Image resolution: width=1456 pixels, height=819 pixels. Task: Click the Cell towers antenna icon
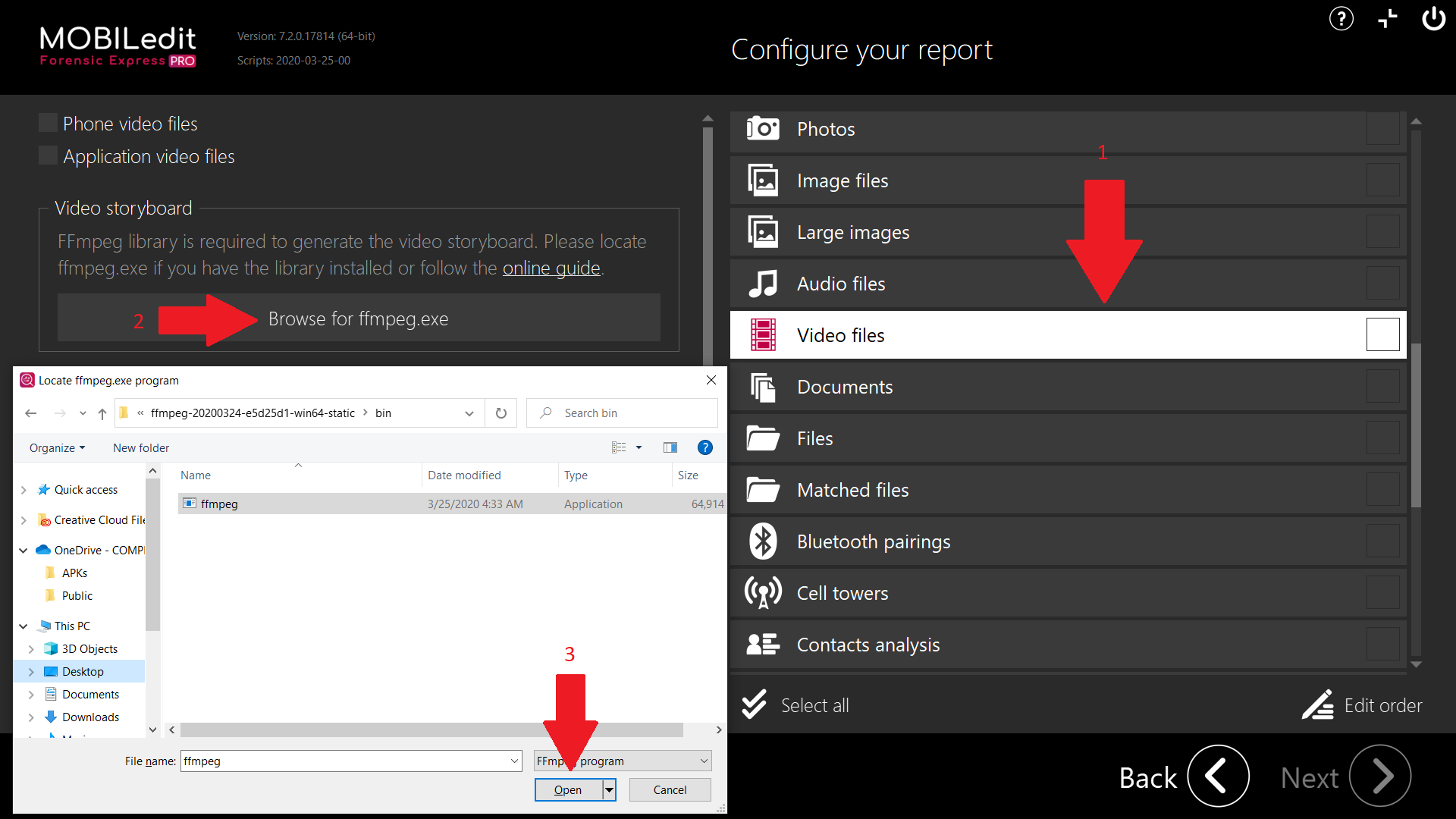[763, 593]
